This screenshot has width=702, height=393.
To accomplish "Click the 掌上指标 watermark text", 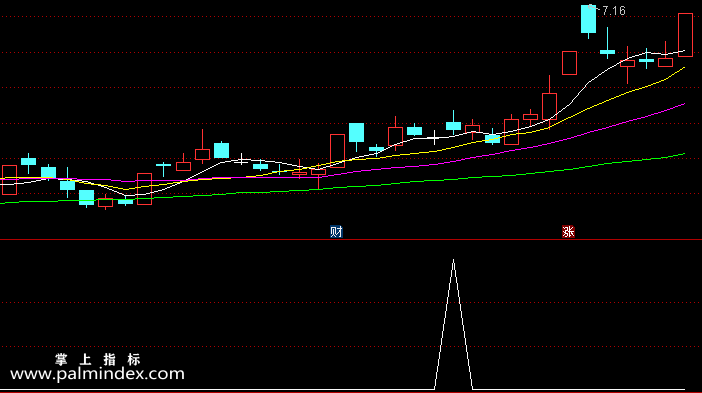I will 98,359.
